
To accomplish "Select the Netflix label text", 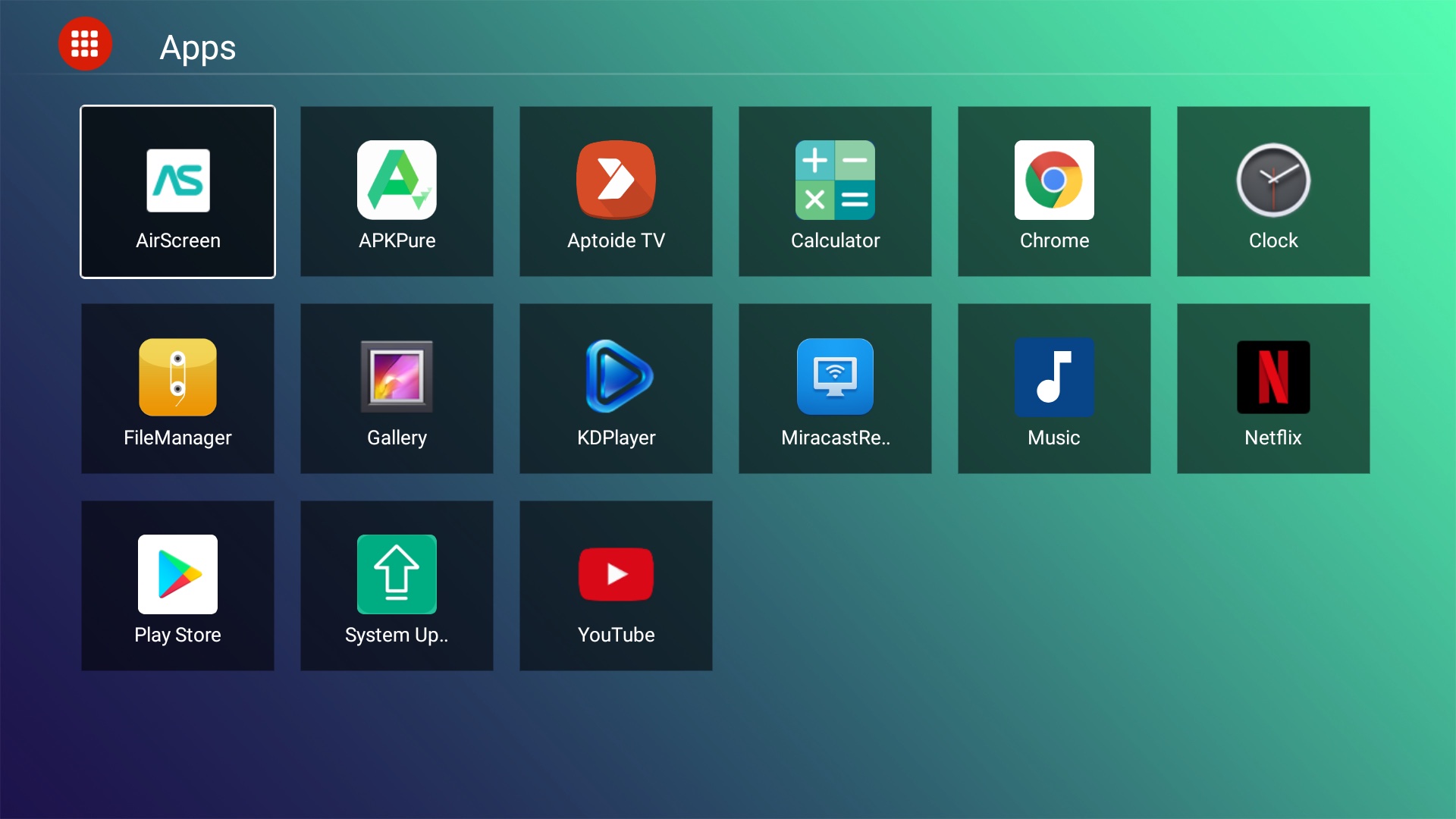I will coord(1272,438).
